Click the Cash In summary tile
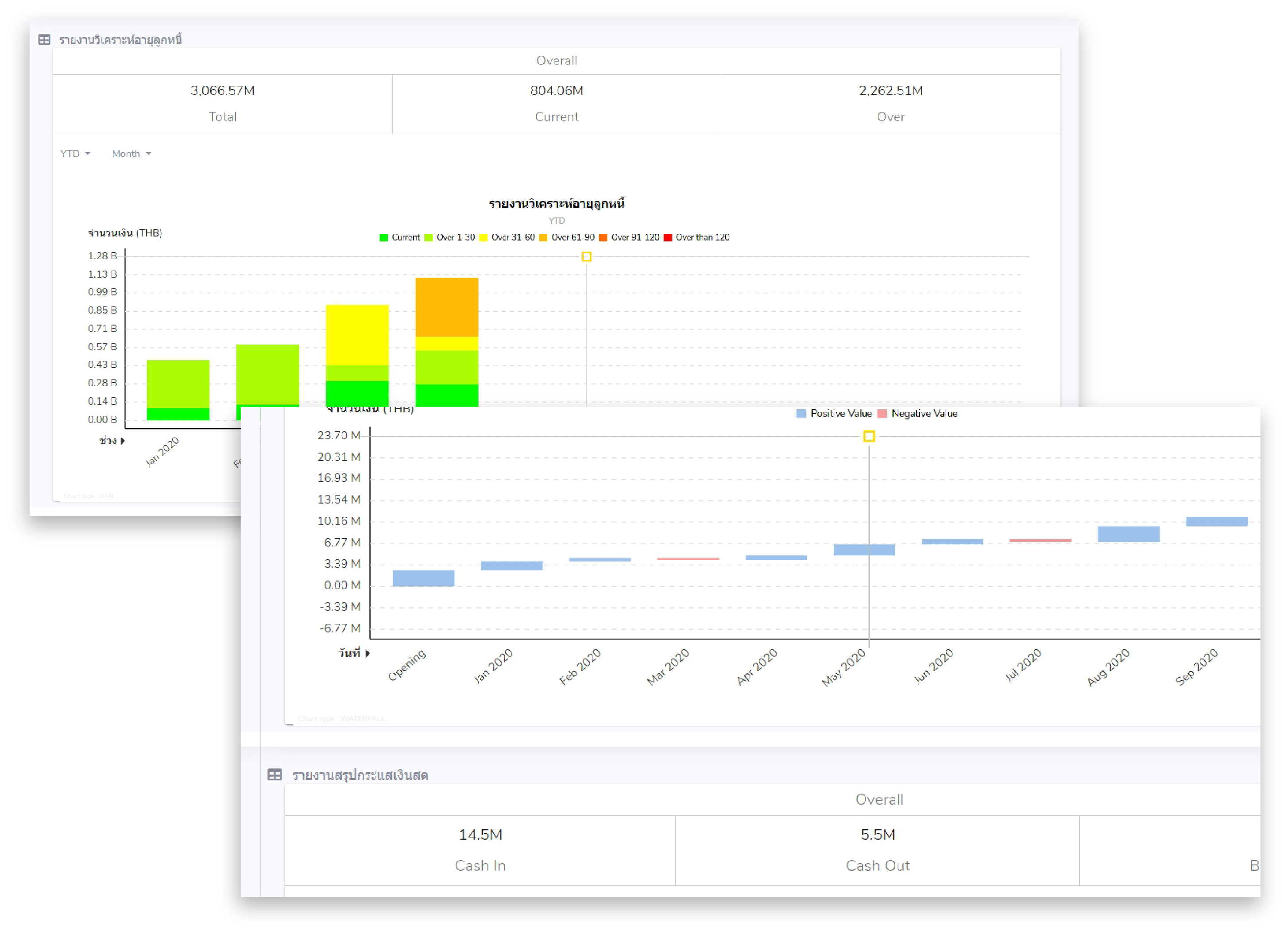Image resolution: width=1288 pixels, height=934 pixels. point(480,849)
